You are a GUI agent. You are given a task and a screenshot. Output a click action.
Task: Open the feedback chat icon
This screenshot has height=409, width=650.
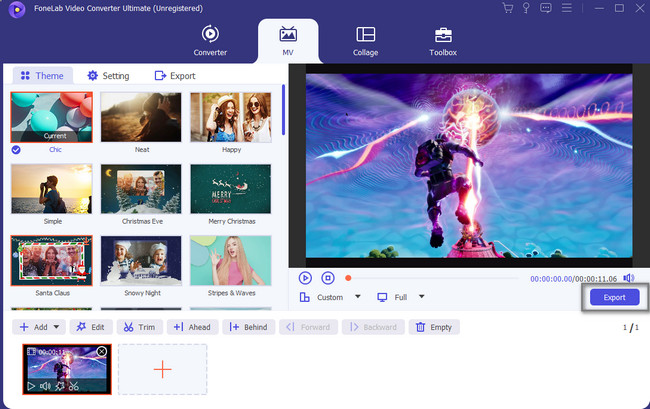546,8
